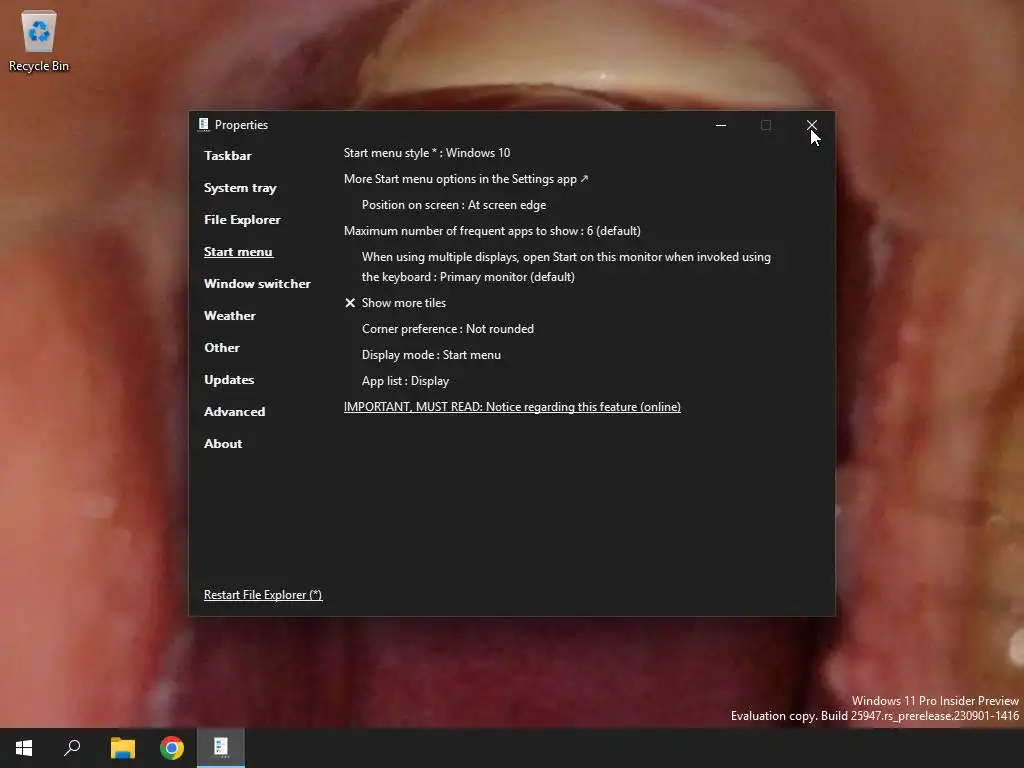
Task: Open More Start menu options in Settings app
Action: [466, 179]
